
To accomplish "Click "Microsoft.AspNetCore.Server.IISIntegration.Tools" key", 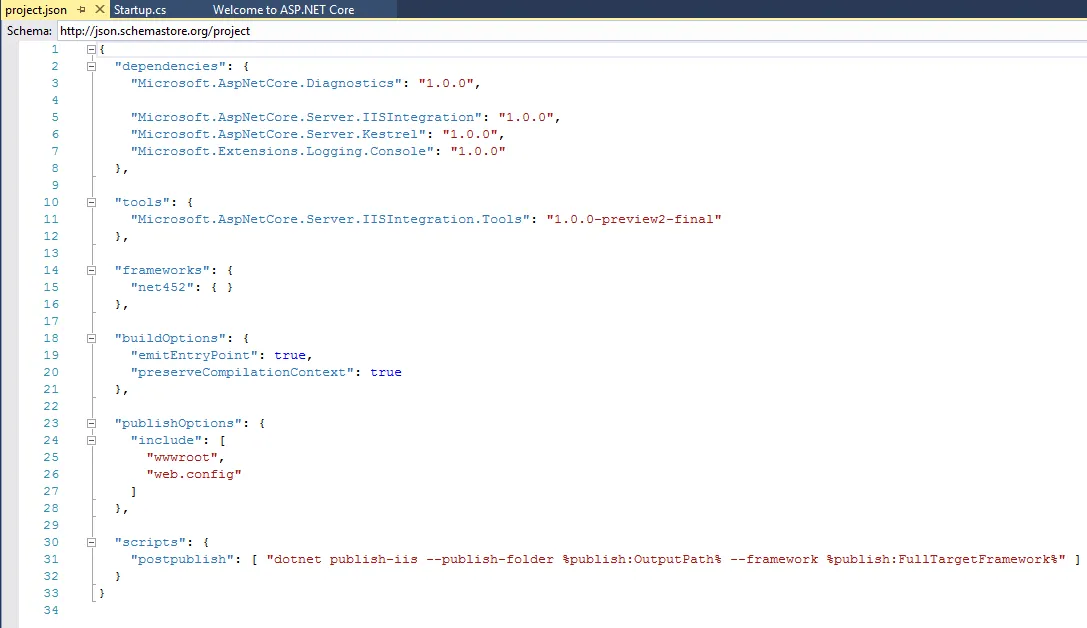I will pos(330,219).
